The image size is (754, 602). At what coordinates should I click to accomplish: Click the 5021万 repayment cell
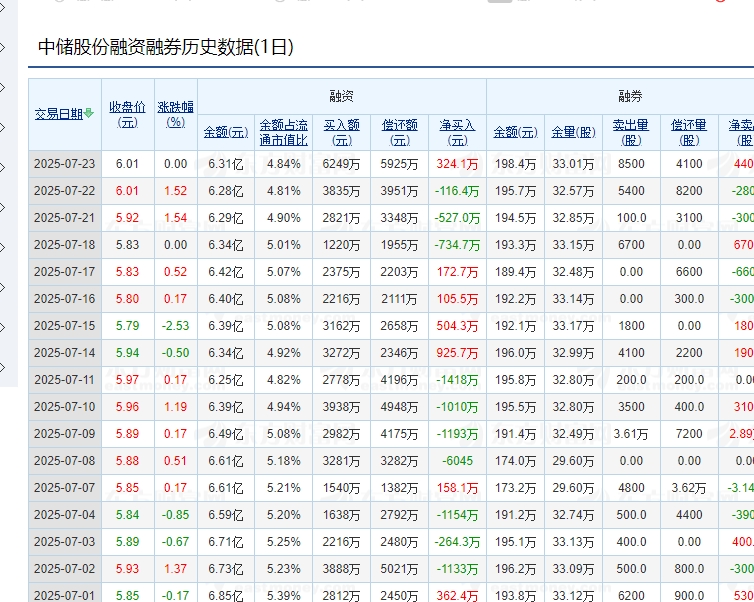tap(399, 568)
